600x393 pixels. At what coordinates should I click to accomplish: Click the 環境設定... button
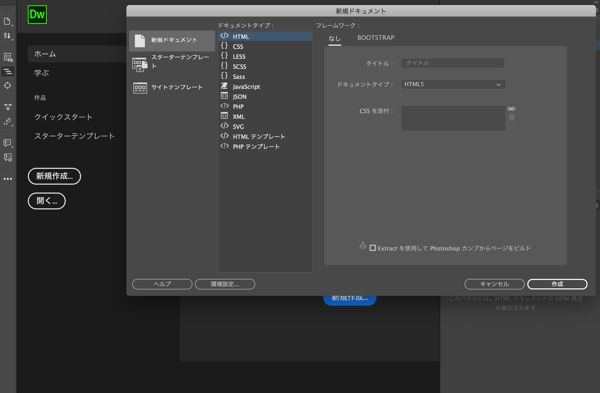coord(225,284)
